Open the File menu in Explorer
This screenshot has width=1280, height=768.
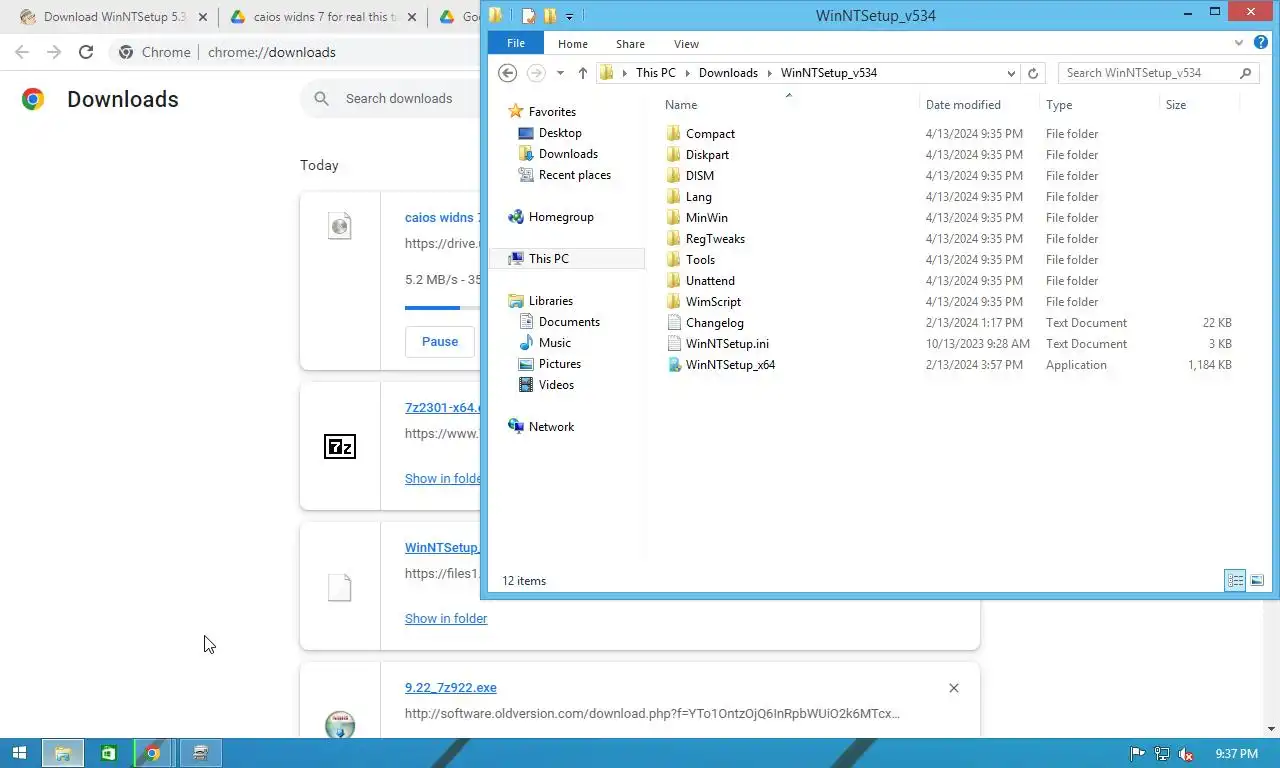[516, 43]
